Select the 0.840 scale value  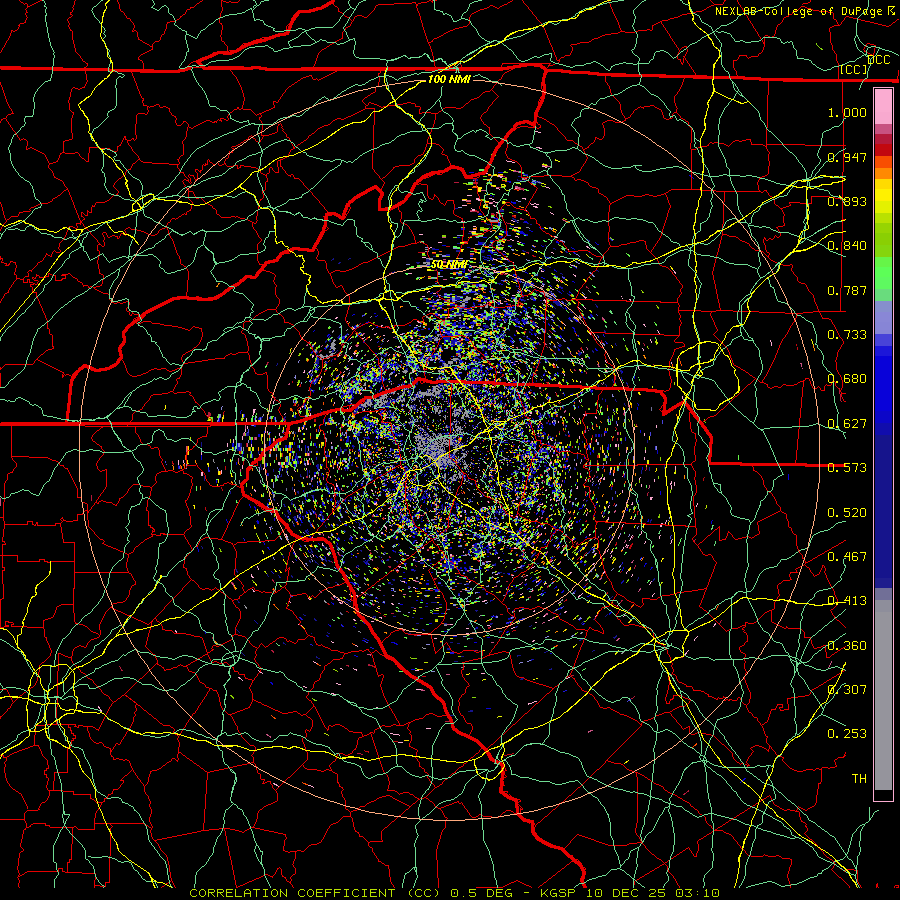(847, 246)
